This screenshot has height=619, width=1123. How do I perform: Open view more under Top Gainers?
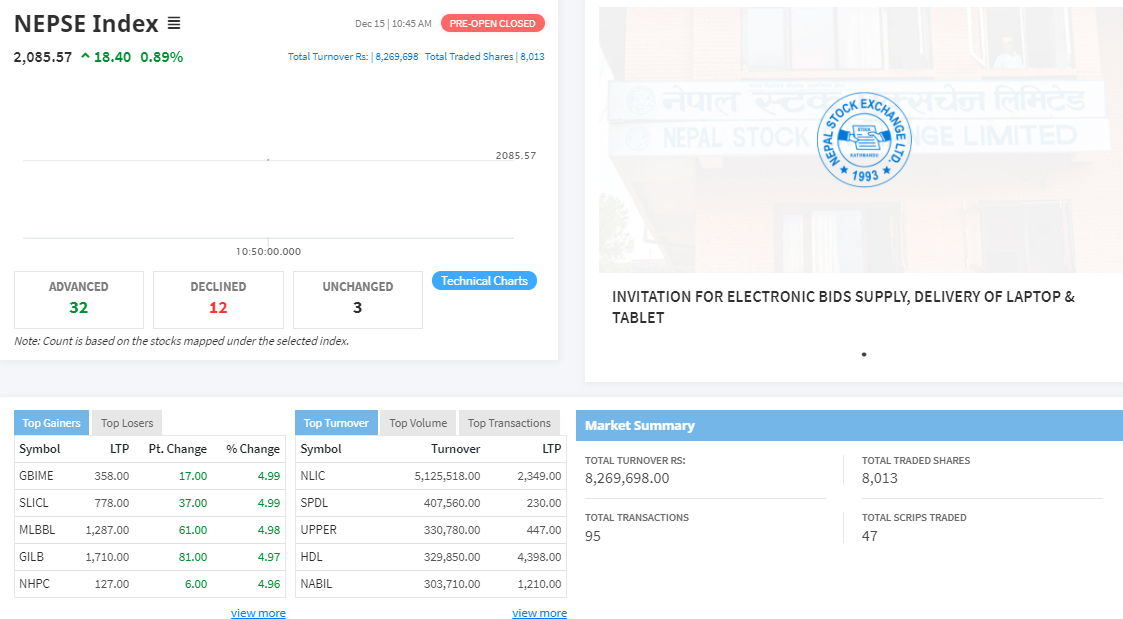tap(258, 613)
